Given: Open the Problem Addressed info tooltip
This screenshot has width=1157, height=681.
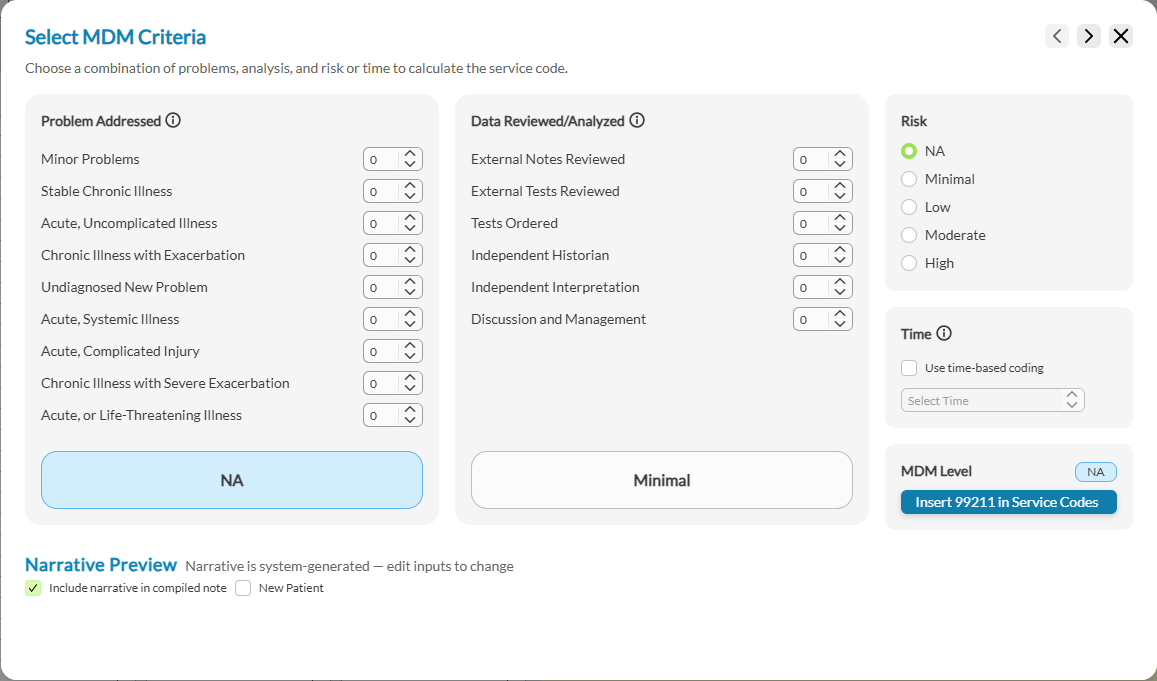Looking at the screenshot, I should (173, 120).
